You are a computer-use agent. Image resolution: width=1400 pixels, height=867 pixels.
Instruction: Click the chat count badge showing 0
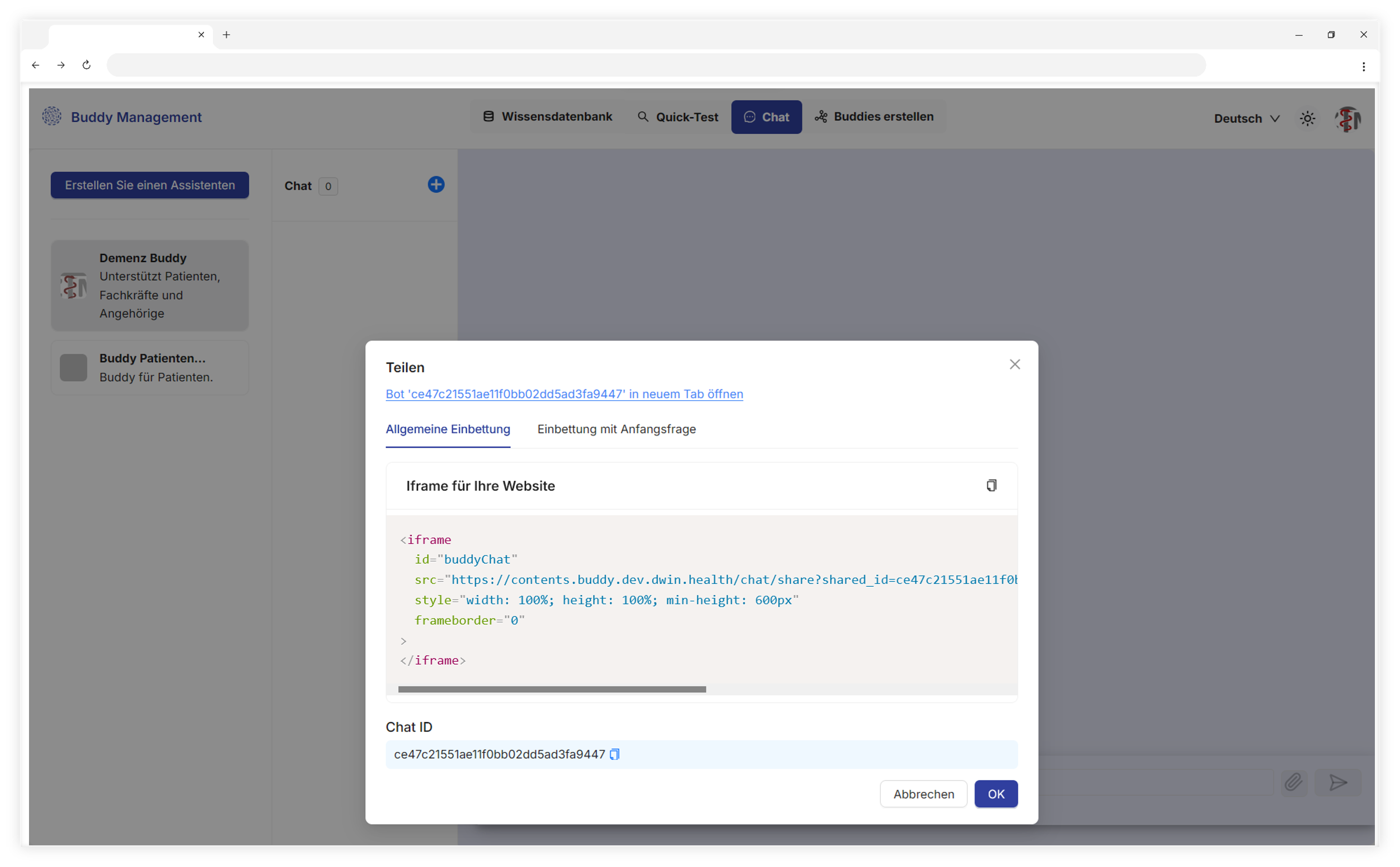(328, 186)
